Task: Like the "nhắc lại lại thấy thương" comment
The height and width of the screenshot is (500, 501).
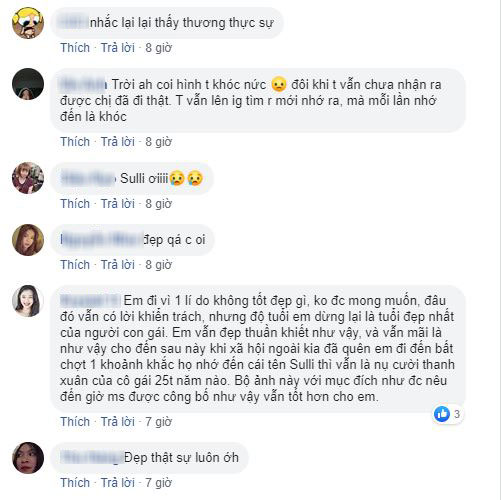Action: [x=75, y=48]
